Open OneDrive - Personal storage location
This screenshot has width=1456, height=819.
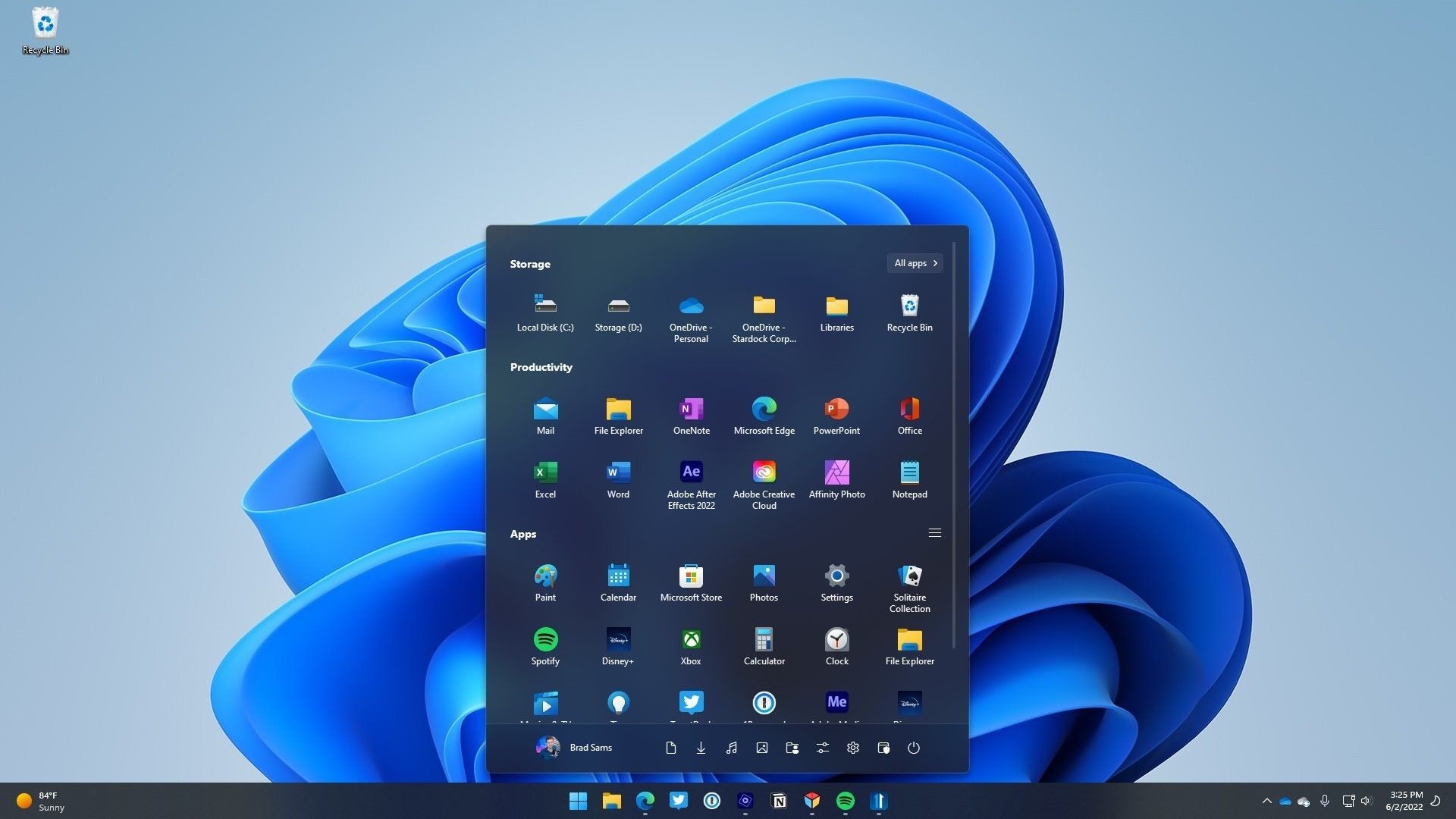pyautogui.click(x=691, y=306)
